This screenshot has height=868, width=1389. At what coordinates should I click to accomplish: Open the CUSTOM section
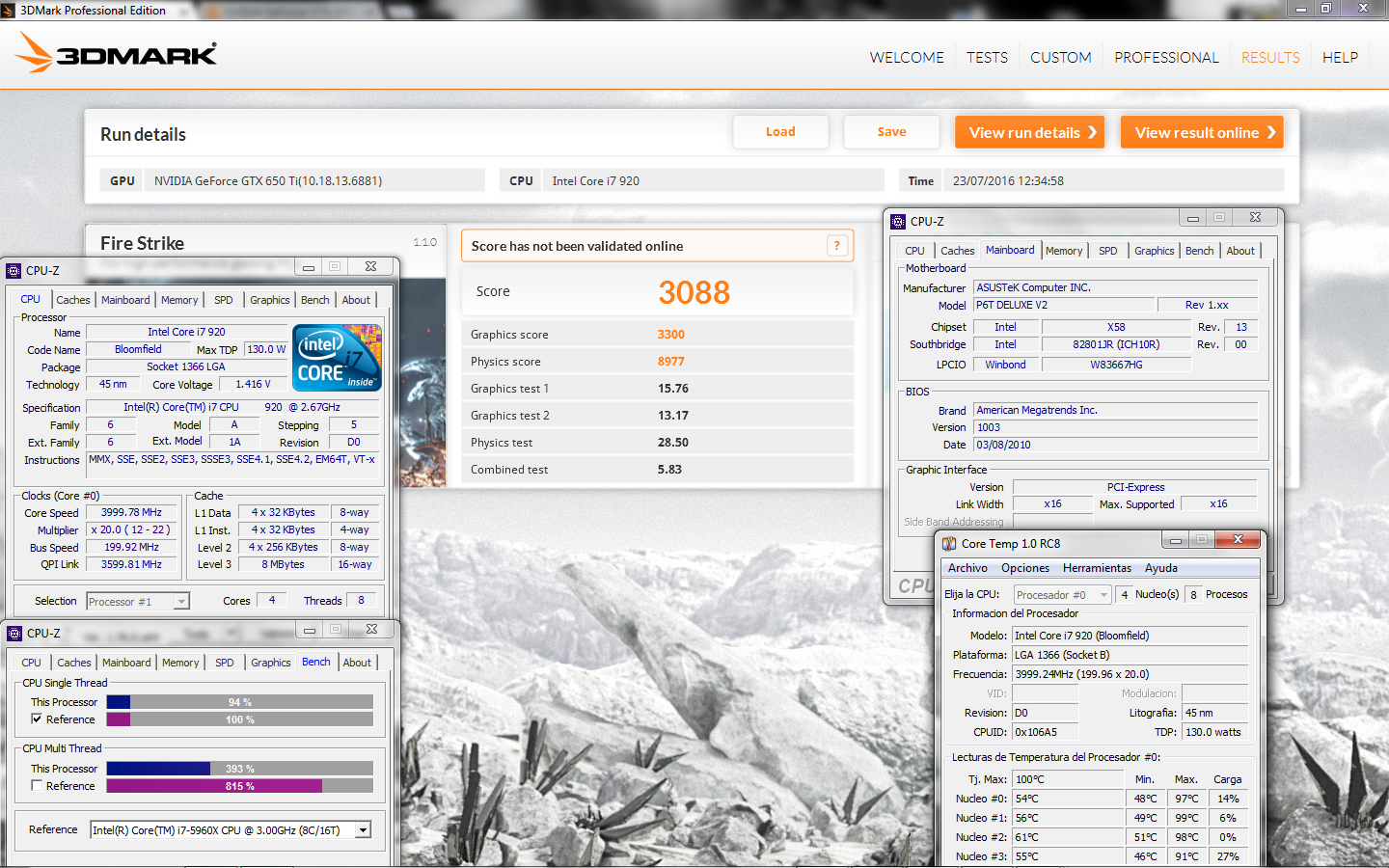pyautogui.click(x=1061, y=58)
